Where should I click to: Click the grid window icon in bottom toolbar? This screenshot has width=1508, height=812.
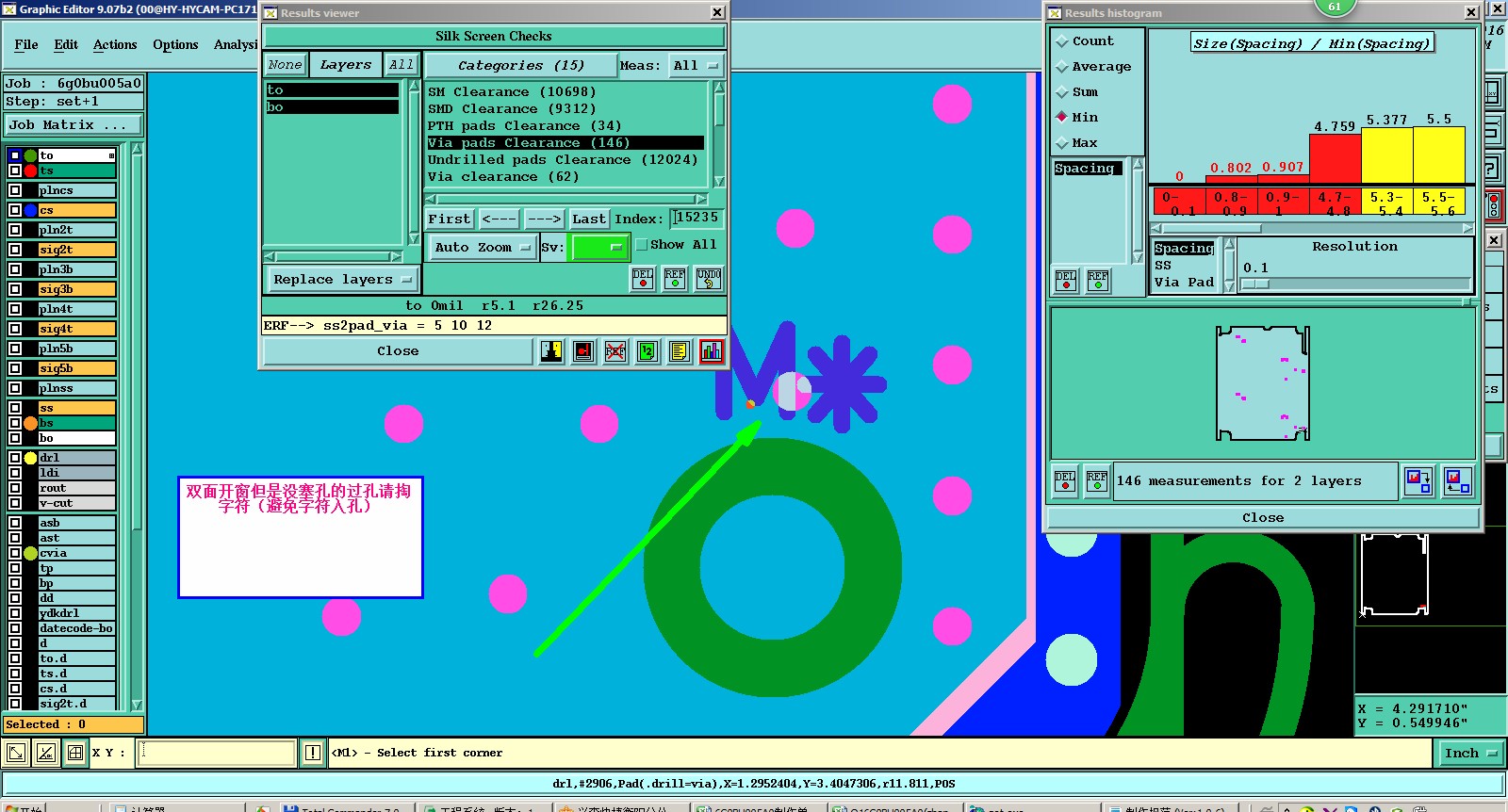point(75,753)
